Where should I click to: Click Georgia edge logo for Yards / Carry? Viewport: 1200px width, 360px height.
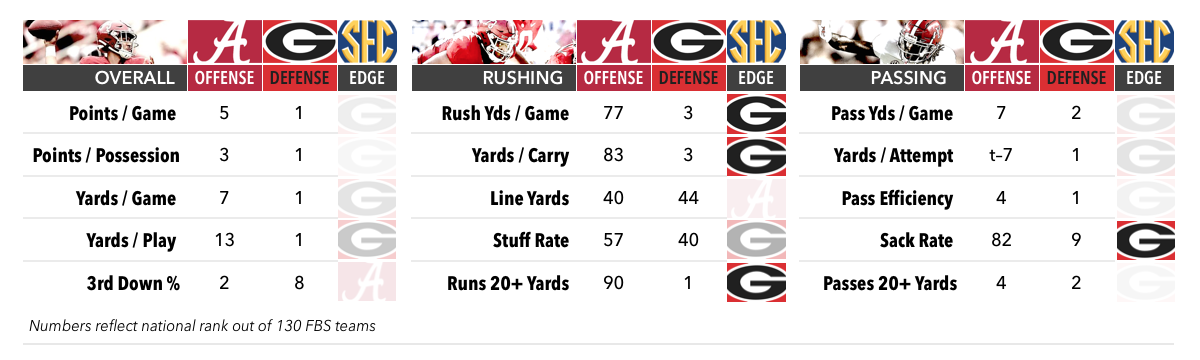click(756, 156)
